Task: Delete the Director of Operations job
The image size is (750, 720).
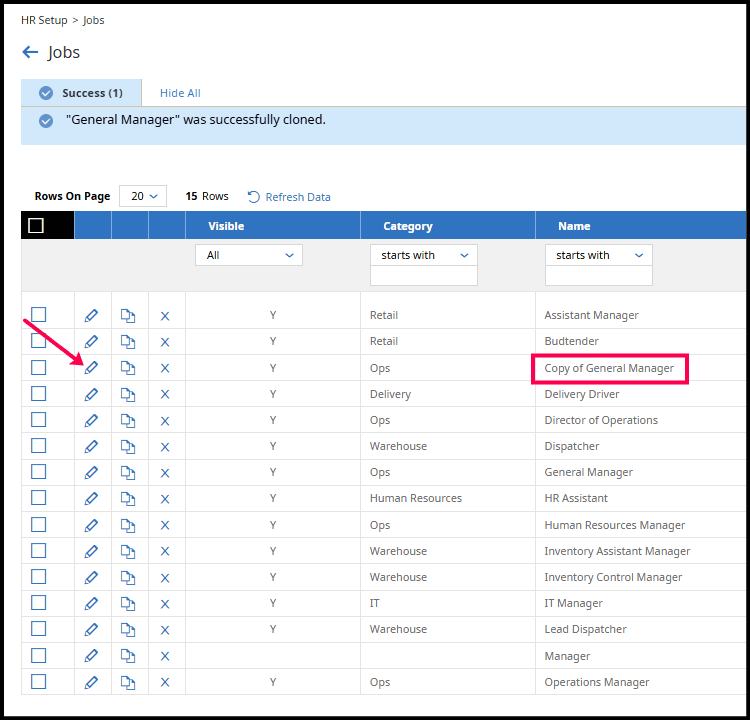Action: 165,421
